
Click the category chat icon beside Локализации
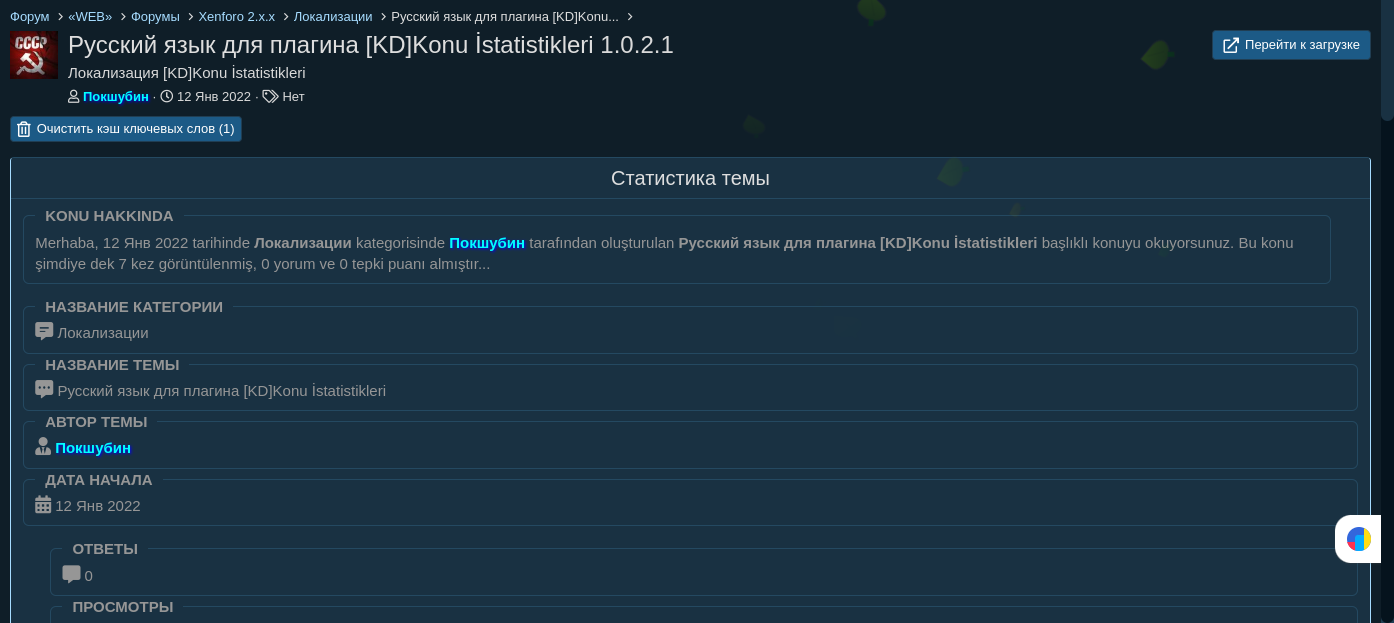click(44, 332)
